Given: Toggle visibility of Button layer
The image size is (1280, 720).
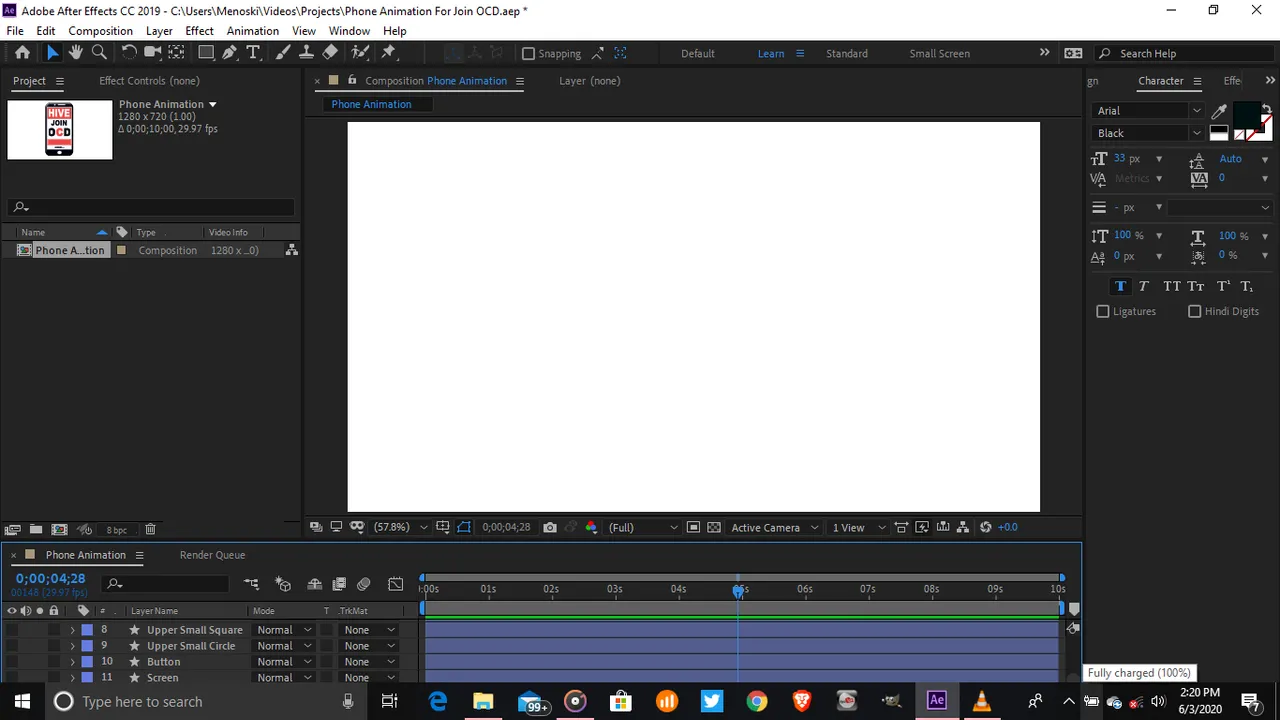Looking at the screenshot, I should coord(12,662).
